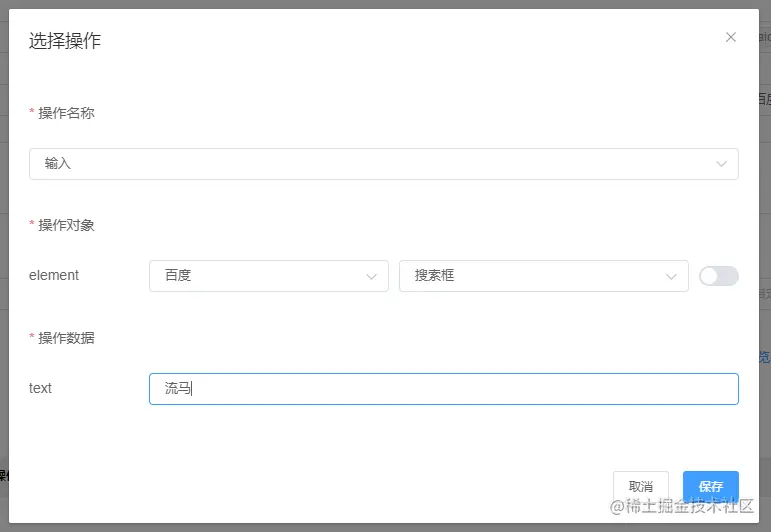Click the element field label
This screenshot has height=532, width=771.
(54, 275)
